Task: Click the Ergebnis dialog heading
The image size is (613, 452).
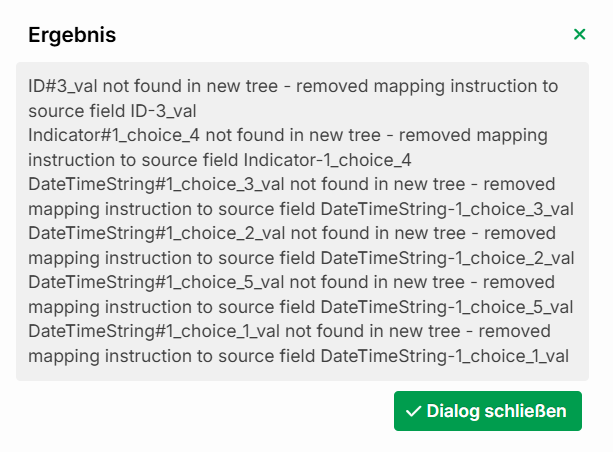Action: click(x=72, y=35)
